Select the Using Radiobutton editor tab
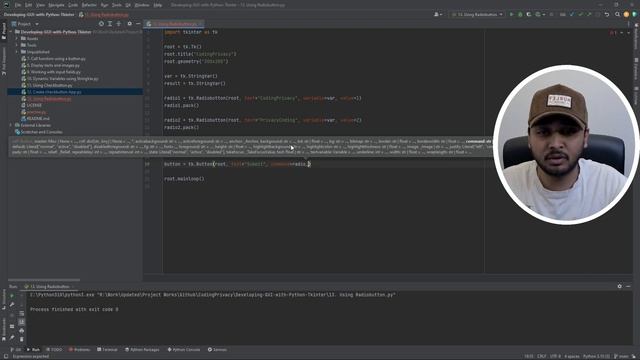The width and height of the screenshot is (640, 360). [x=175, y=24]
